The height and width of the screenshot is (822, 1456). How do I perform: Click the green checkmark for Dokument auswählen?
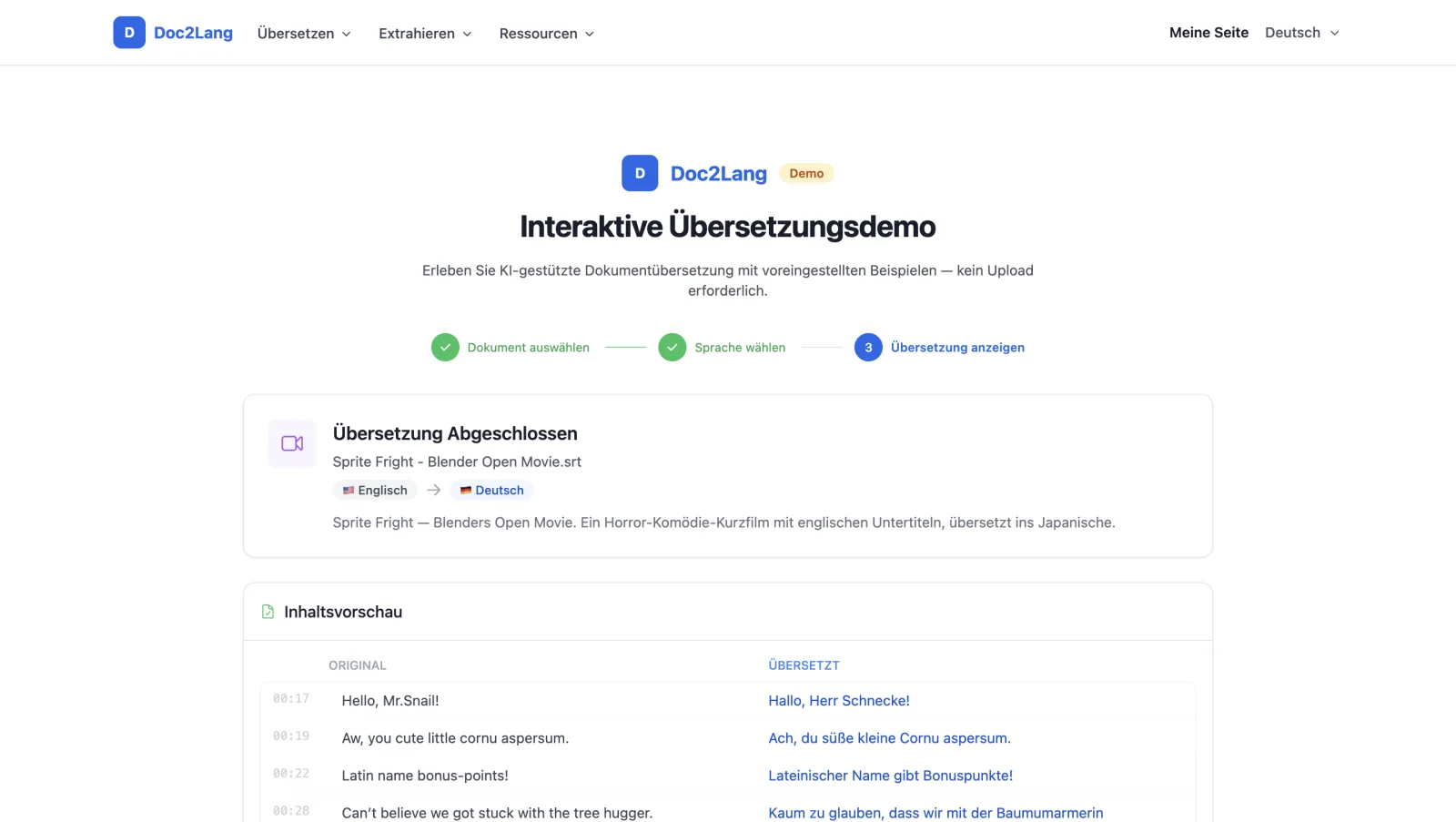(x=445, y=348)
